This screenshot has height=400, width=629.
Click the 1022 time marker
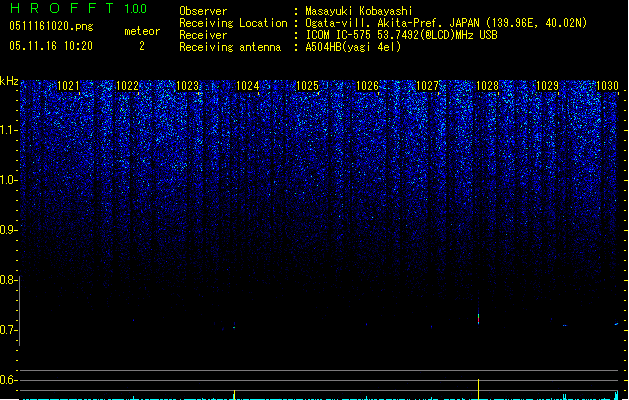point(127,86)
